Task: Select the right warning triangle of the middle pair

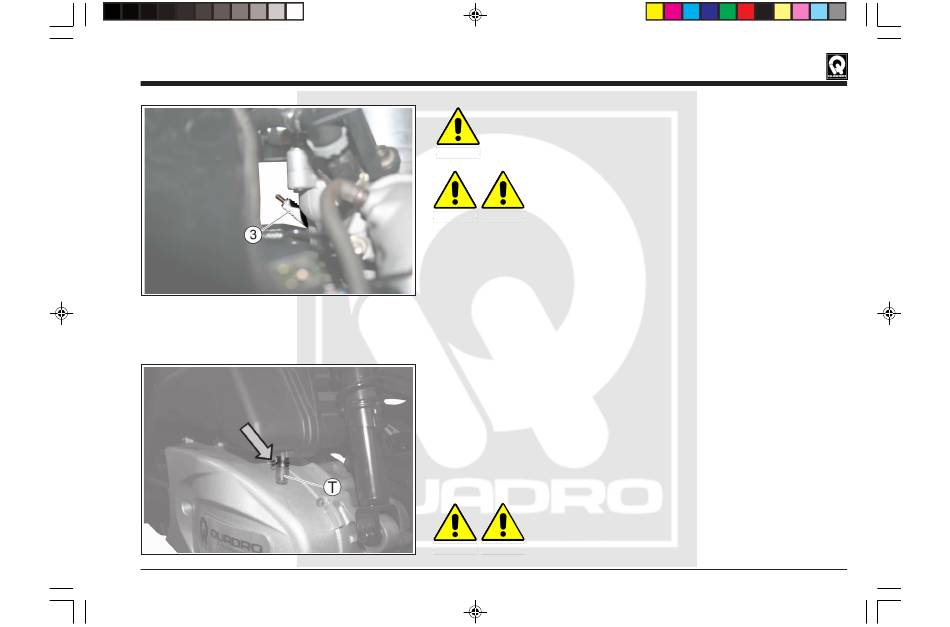Action: pyautogui.click(x=503, y=190)
